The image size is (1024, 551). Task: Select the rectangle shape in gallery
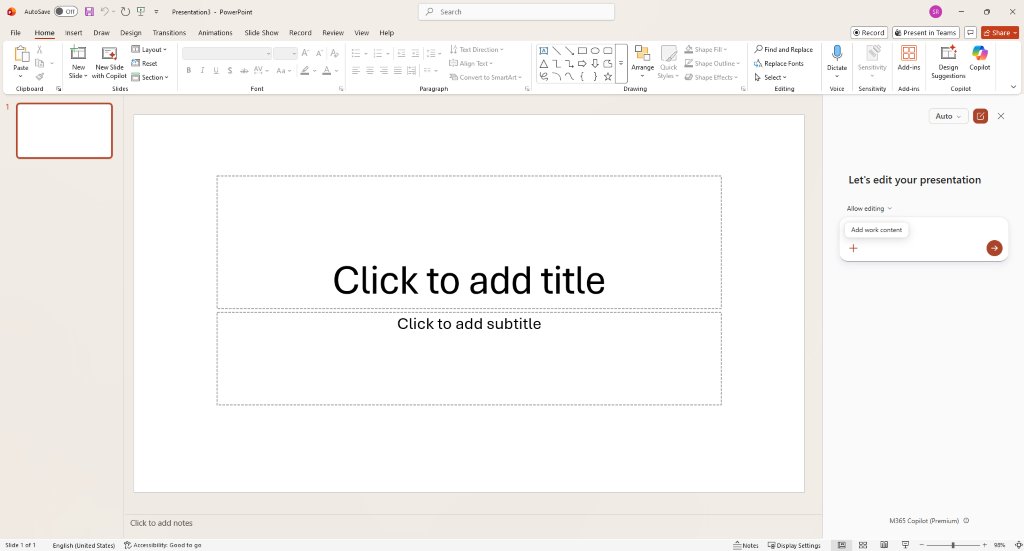pyautogui.click(x=582, y=50)
